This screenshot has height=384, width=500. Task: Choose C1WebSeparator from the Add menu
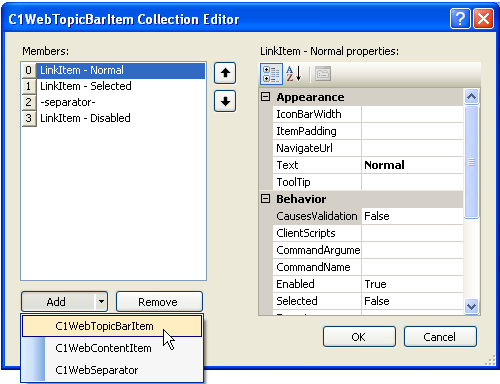pyautogui.click(x=112, y=370)
